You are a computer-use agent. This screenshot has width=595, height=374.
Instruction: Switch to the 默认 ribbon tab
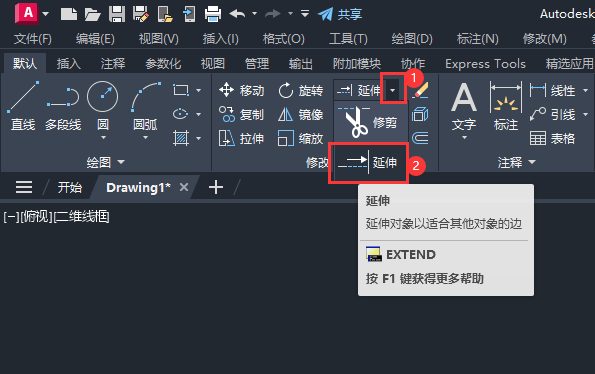coord(25,63)
